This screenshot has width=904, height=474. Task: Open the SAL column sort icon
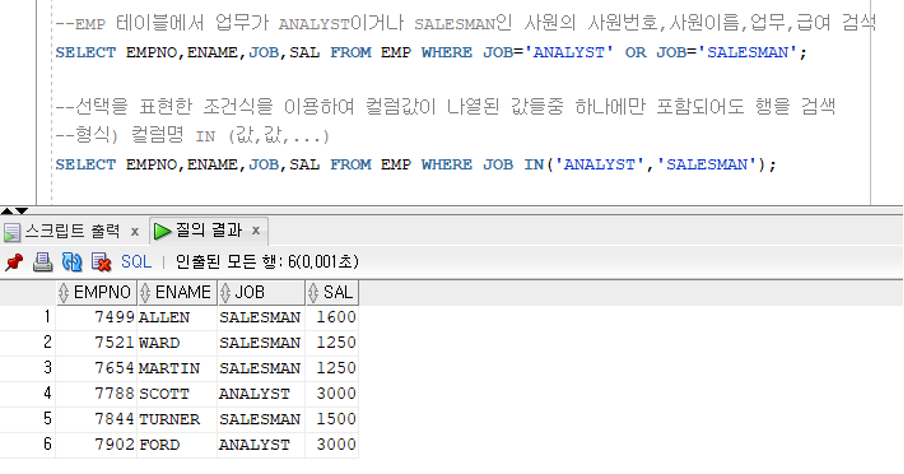point(313,293)
